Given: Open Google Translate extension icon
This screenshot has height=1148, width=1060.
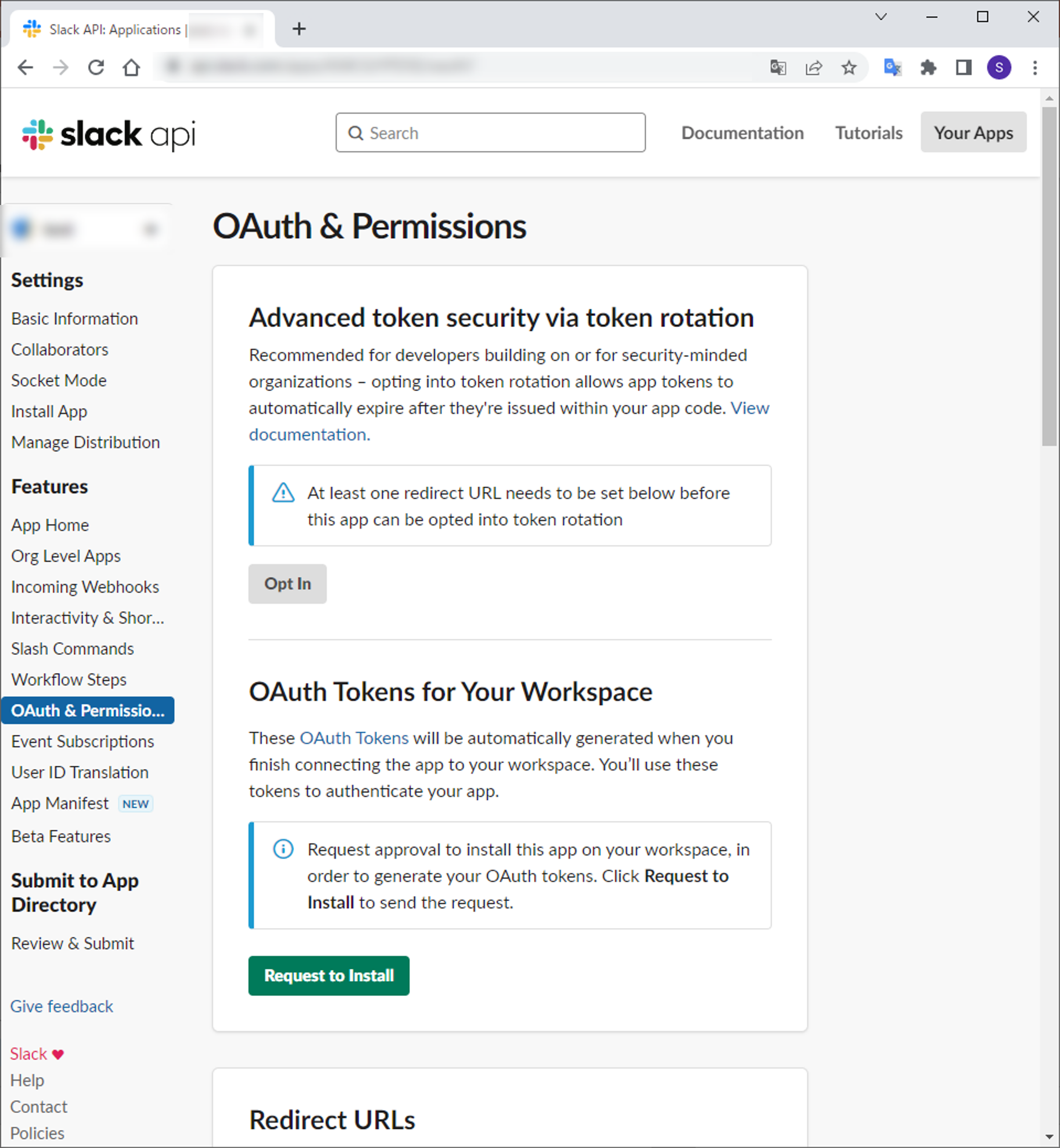Looking at the screenshot, I should [892, 68].
